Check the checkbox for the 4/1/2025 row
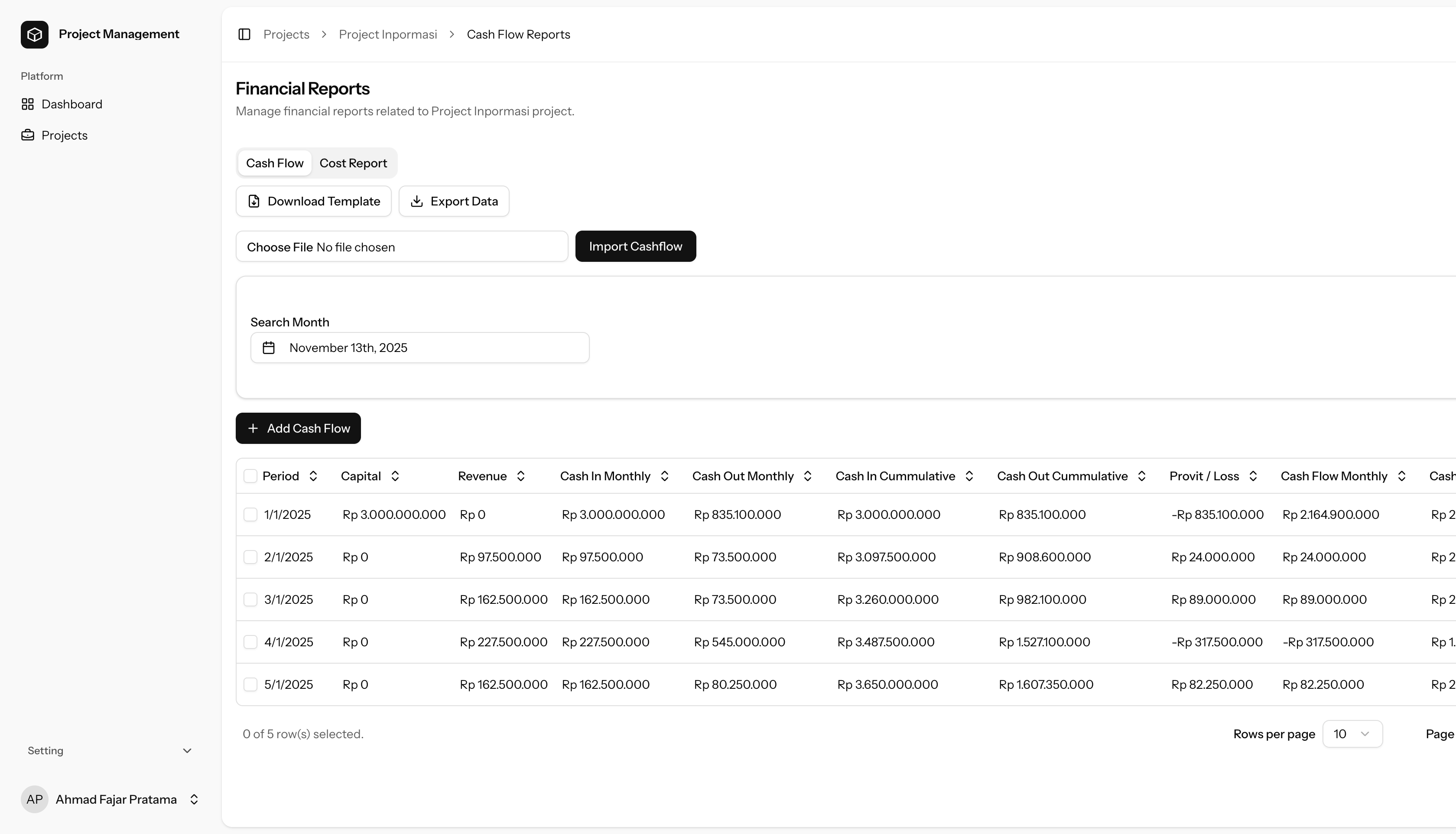Screen dimensions: 1456x834 click(x=250, y=642)
